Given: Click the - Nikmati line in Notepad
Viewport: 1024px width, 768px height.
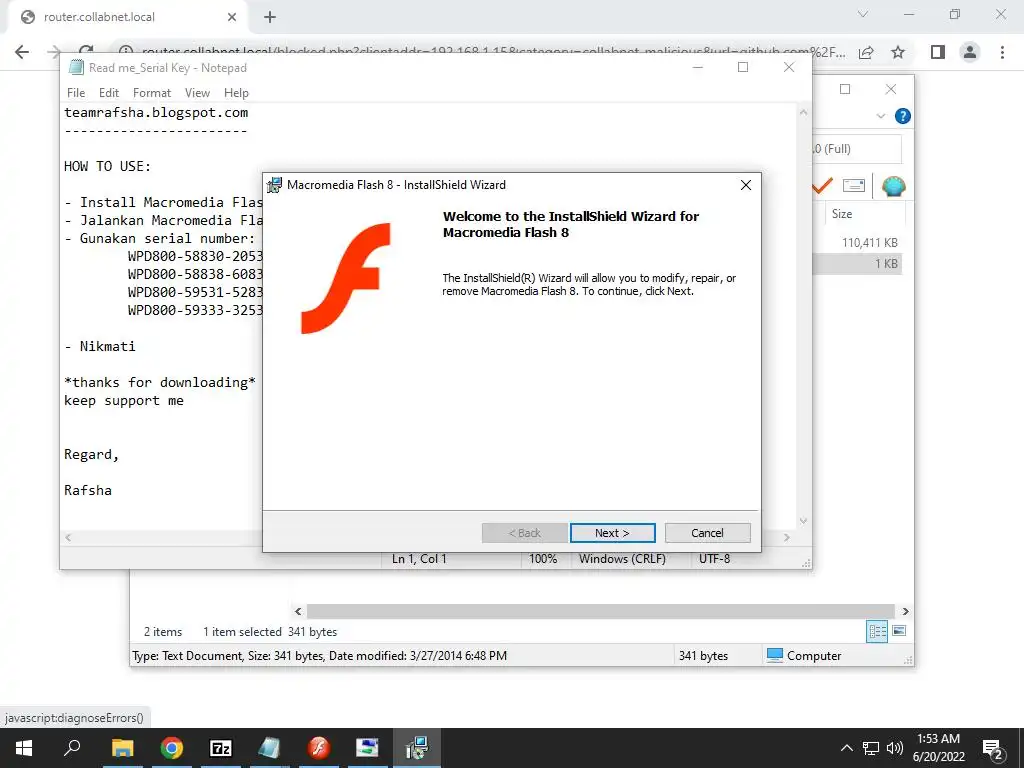Looking at the screenshot, I should click(100, 346).
